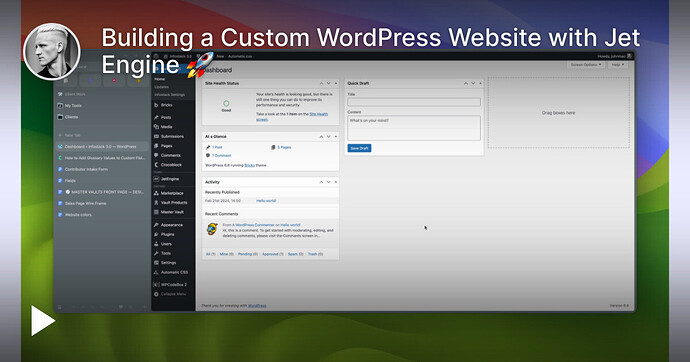Toggle the At a Glance panel arrow
Screen dimensions: 690x362
click(x=336, y=136)
